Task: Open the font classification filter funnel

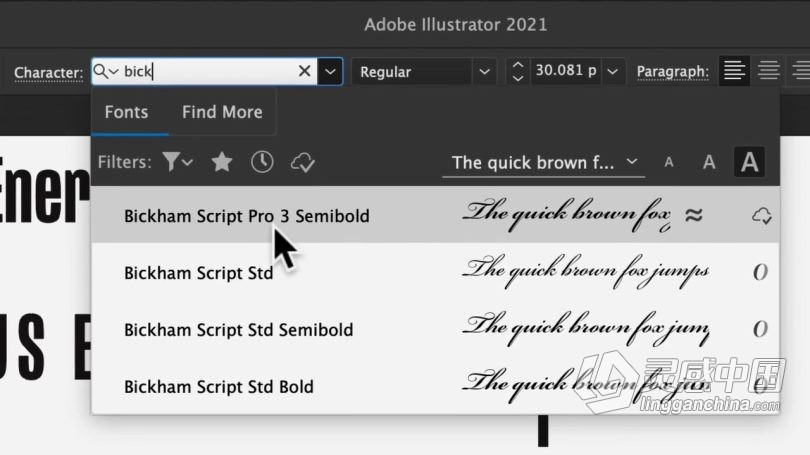Action: [177, 162]
